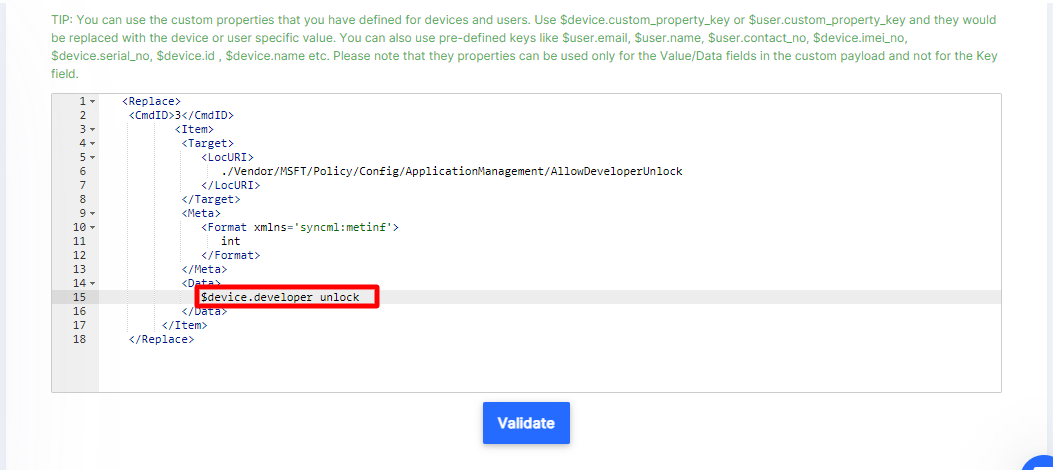The image size is (1053, 470).
Task: Collapse the LocURI block fold arrow on line 5
Action: coord(92,157)
